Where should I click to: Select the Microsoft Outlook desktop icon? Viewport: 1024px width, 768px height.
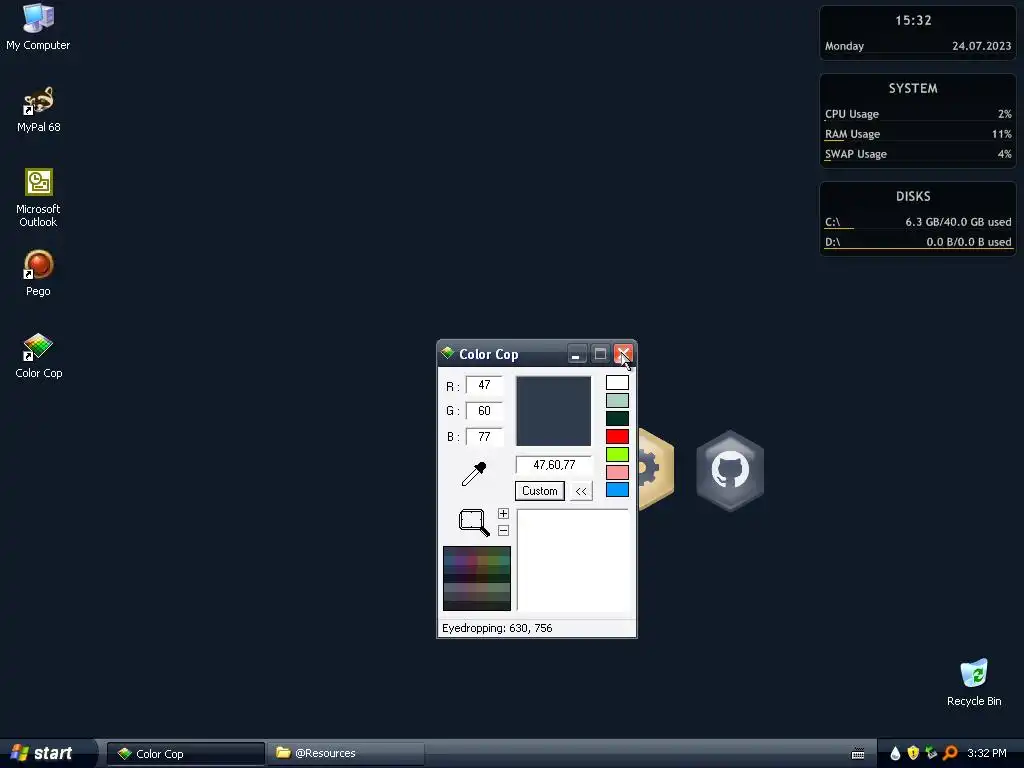click(38, 198)
